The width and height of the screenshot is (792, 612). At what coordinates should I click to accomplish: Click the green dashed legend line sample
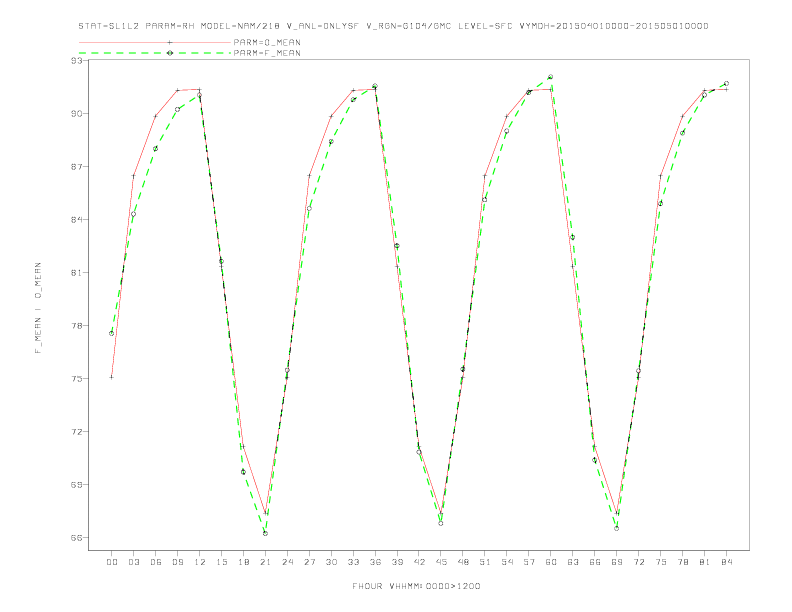pyautogui.click(x=155, y=53)
